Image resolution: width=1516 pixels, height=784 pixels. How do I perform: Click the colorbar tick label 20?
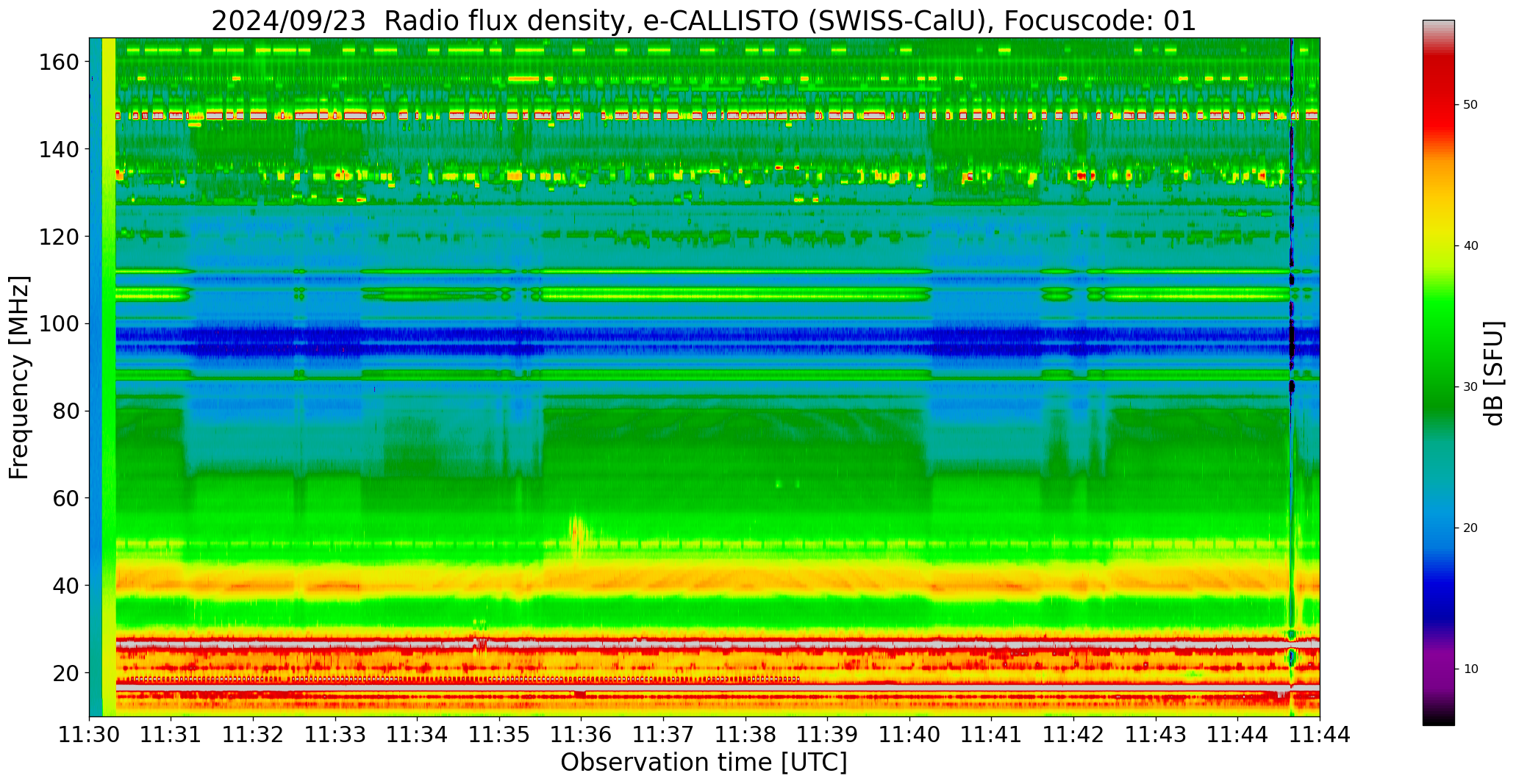[x=1470, y=528]
